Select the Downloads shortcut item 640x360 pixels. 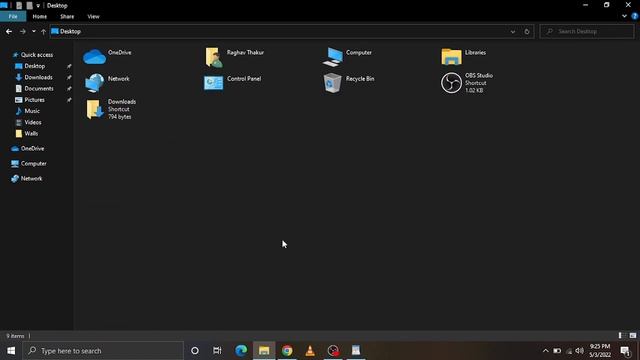pyautogui.click(x=94, y=109)
